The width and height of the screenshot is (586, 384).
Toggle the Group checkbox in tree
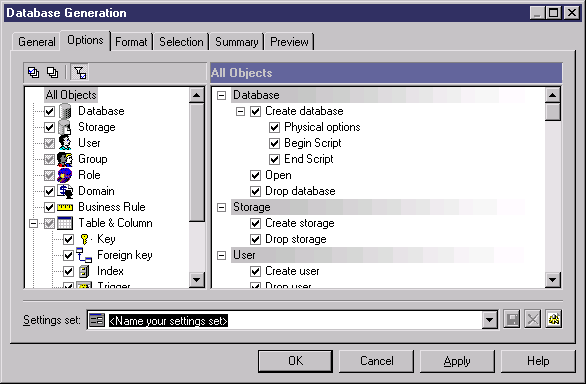tap(49, 160)
